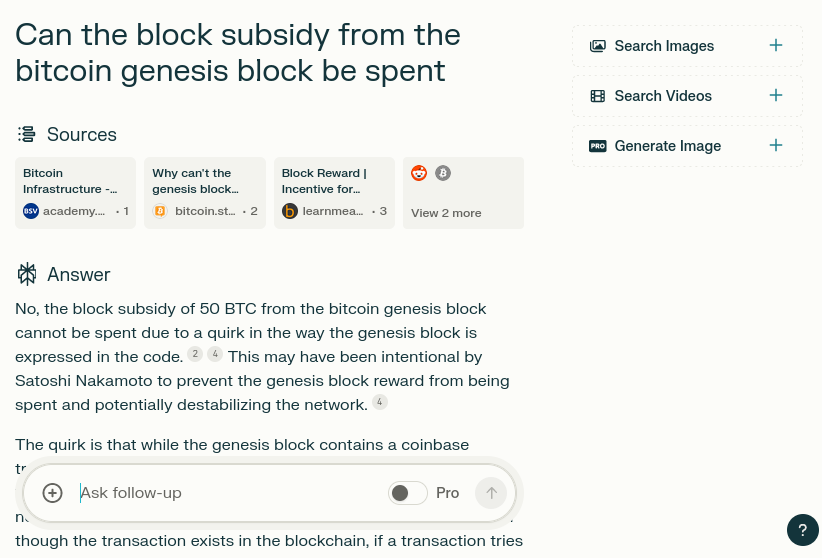Expand Search Videos with plus sign
The height and width of the screenshot is (558, 822).
[x=776, y=95]
